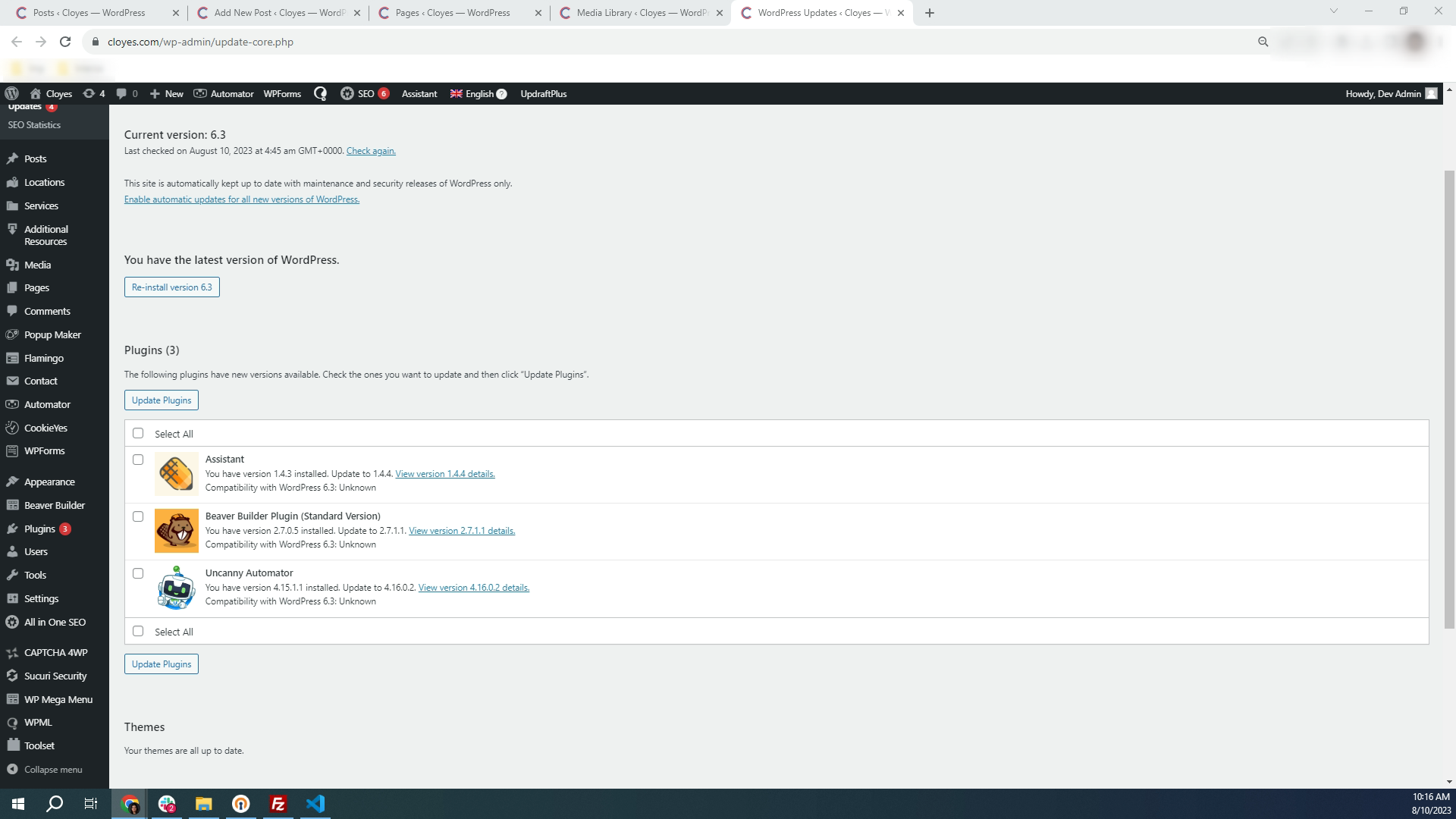Open UpdraftPlus in the admin bar
This screenshot has height=819, width=1456.
tap(543, 93)
